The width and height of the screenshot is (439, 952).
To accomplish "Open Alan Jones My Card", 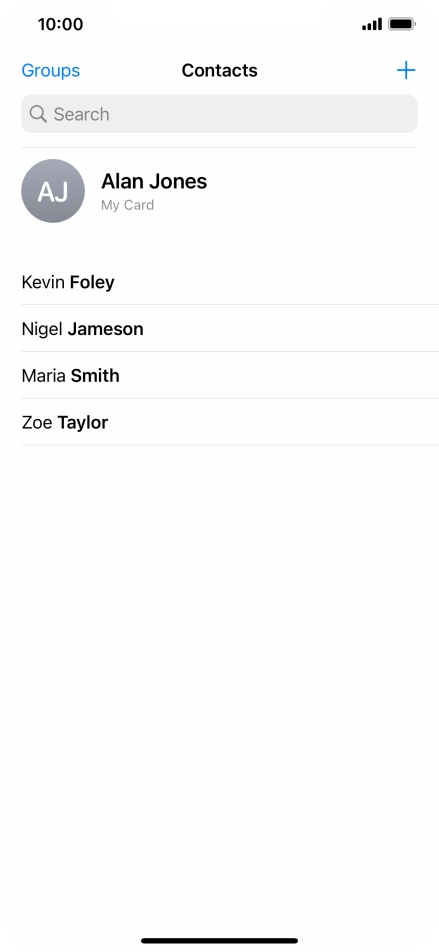I will click(219, 191).
